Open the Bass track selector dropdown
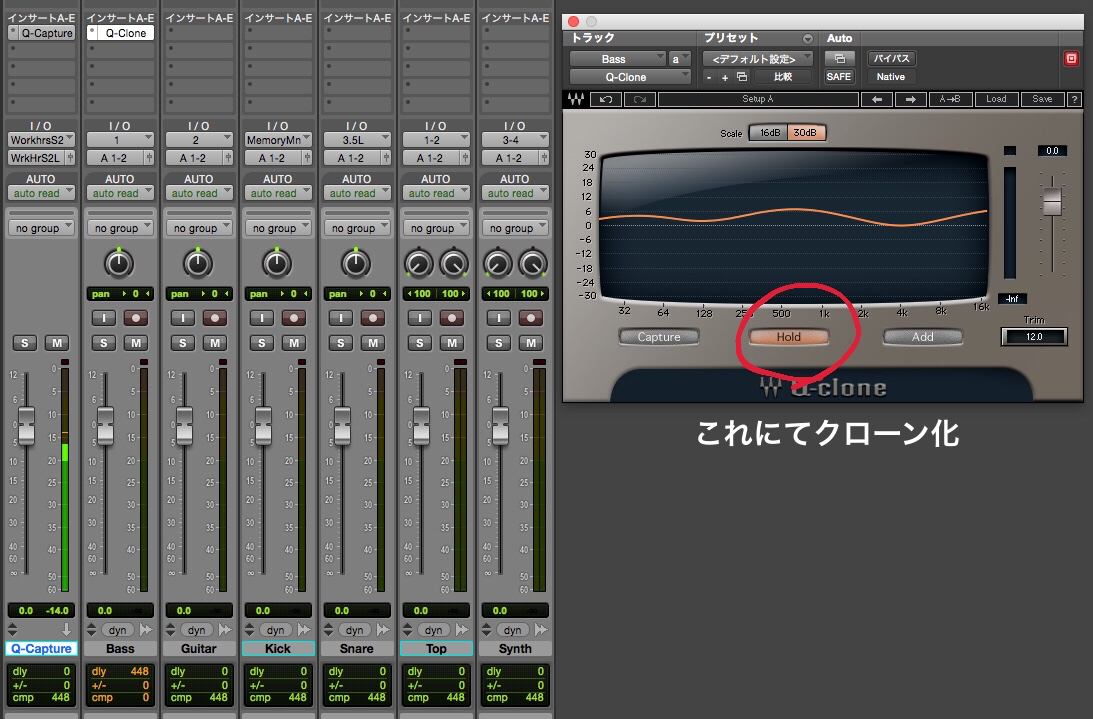This screenshot has height=719, width=1093. [618, 59]
